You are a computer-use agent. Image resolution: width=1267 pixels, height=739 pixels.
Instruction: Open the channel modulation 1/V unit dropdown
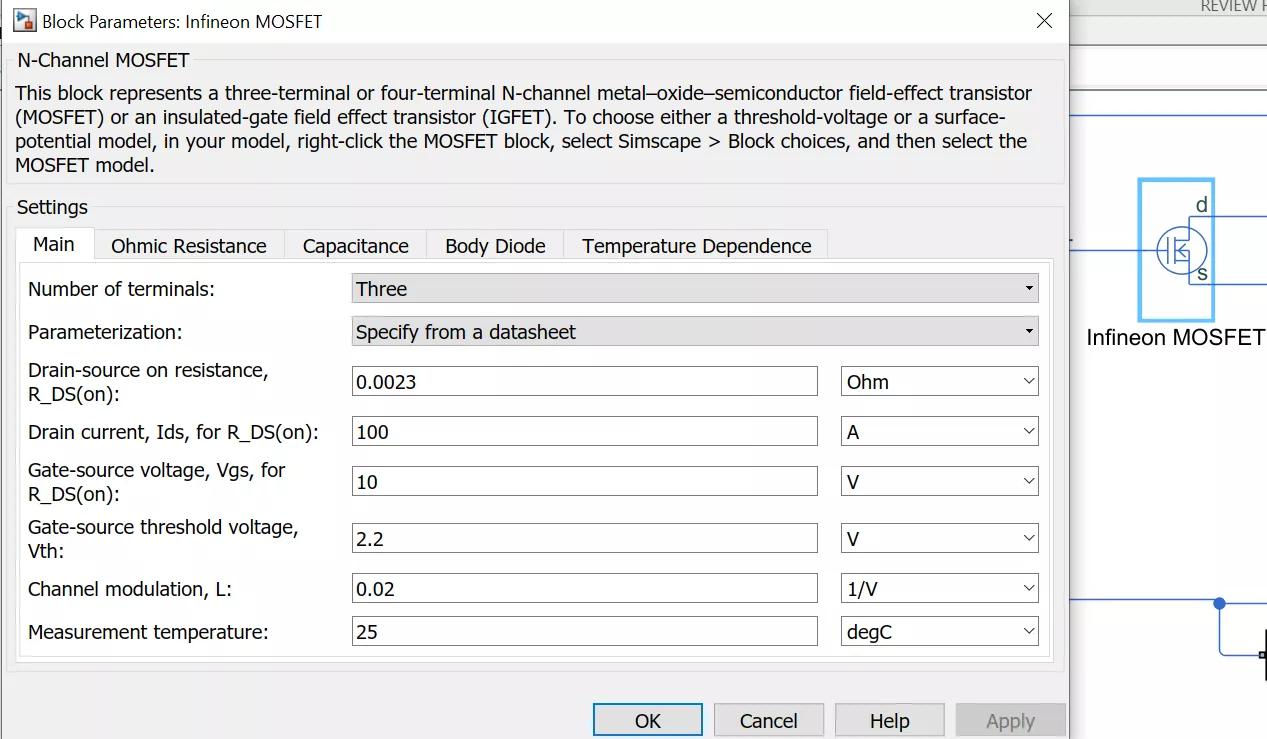pyautogui.click(x=939, y=588)
